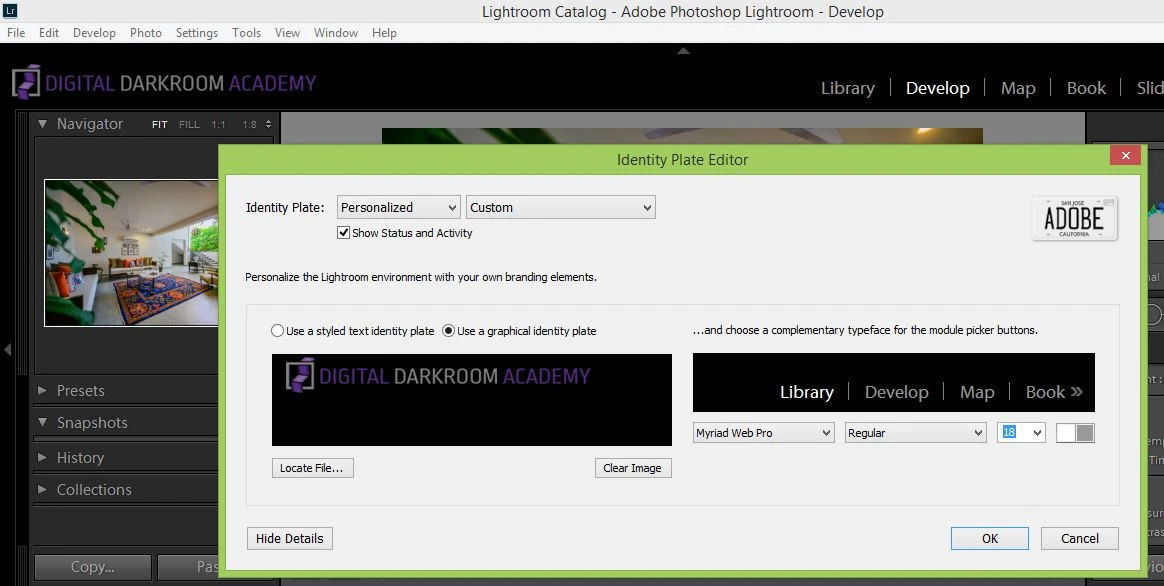Open the View menu
The image size is (1164, 586).
point(287,33)
